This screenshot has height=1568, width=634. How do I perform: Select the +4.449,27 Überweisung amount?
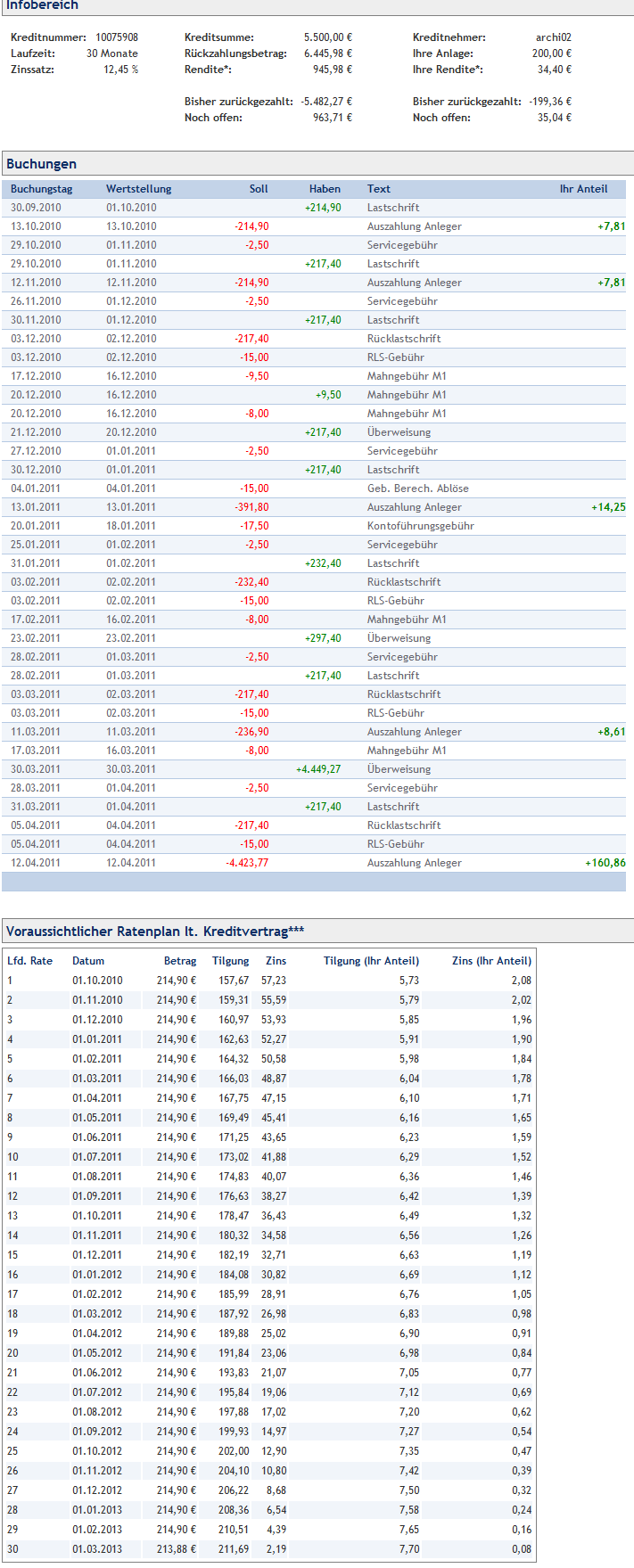point(318,769)
